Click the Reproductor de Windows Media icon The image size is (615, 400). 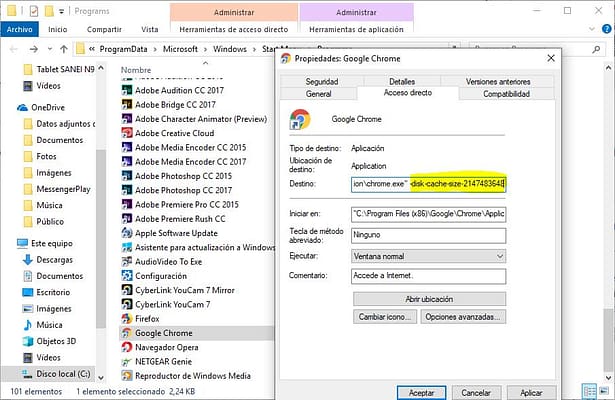click(x=127, y=376)
